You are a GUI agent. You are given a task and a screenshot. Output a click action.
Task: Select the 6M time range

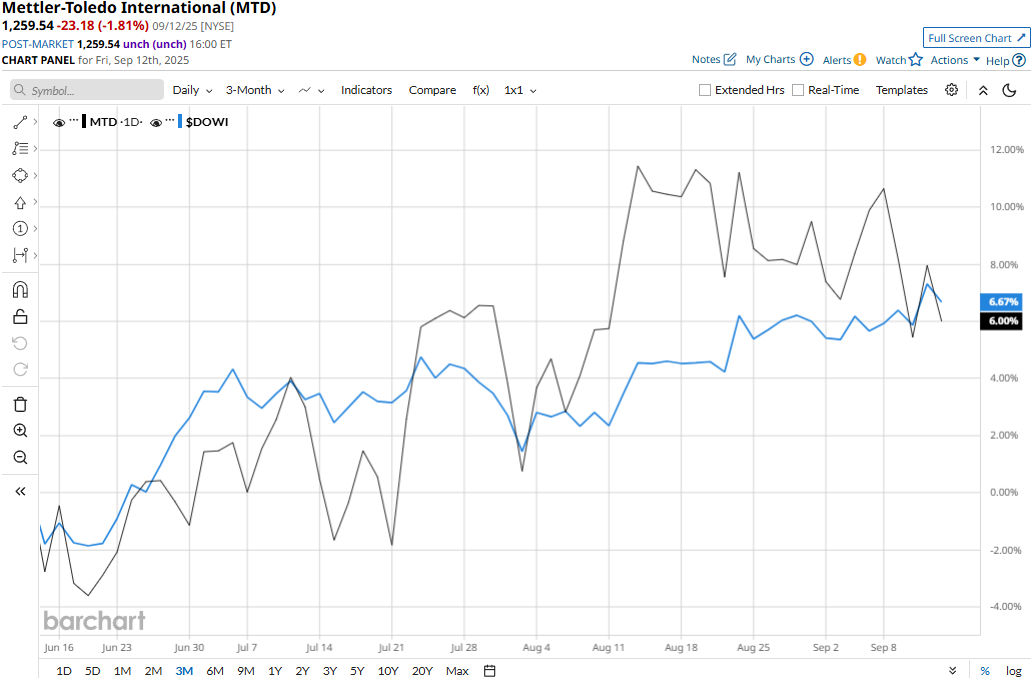(215, 671)
